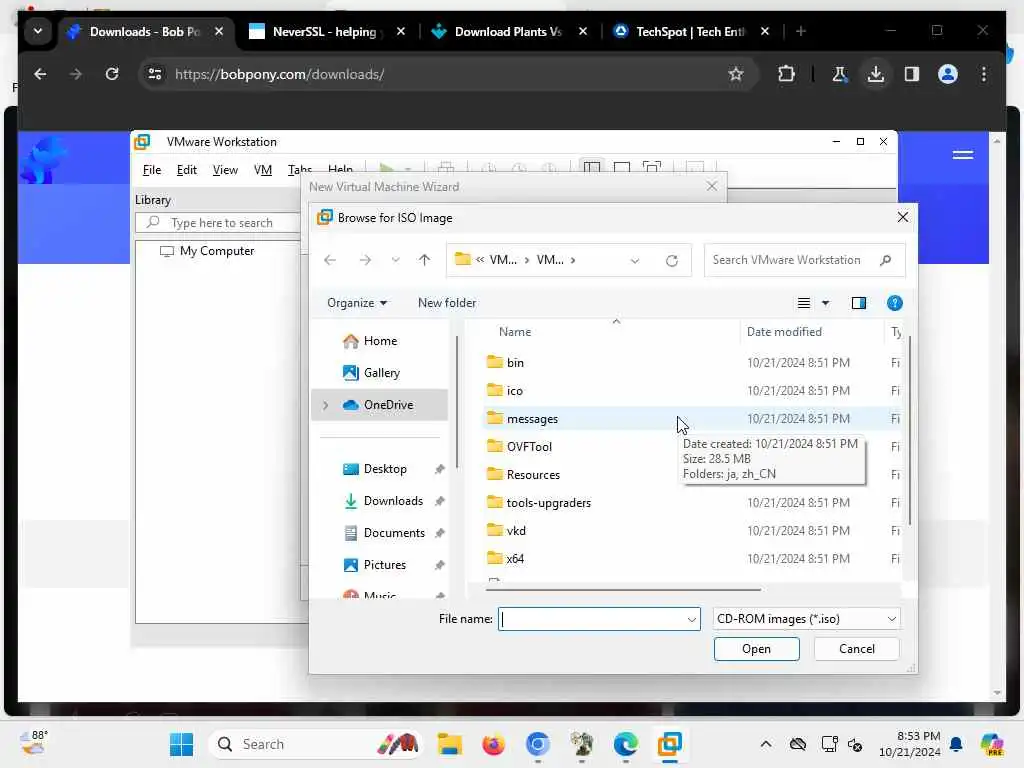The width and height of the screenshot is (1024, 768).
Task: Go to Home in navigation pane
Action: (x=380, y=341)
